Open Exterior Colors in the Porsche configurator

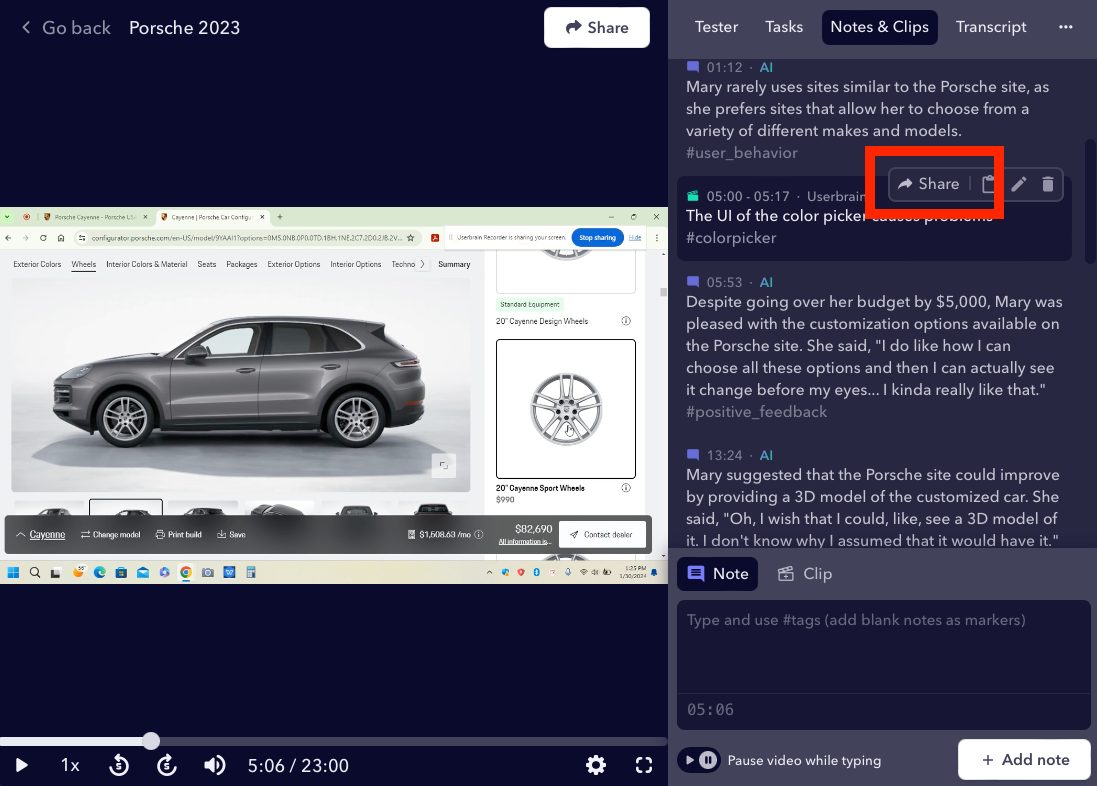[x=37, y=265]
